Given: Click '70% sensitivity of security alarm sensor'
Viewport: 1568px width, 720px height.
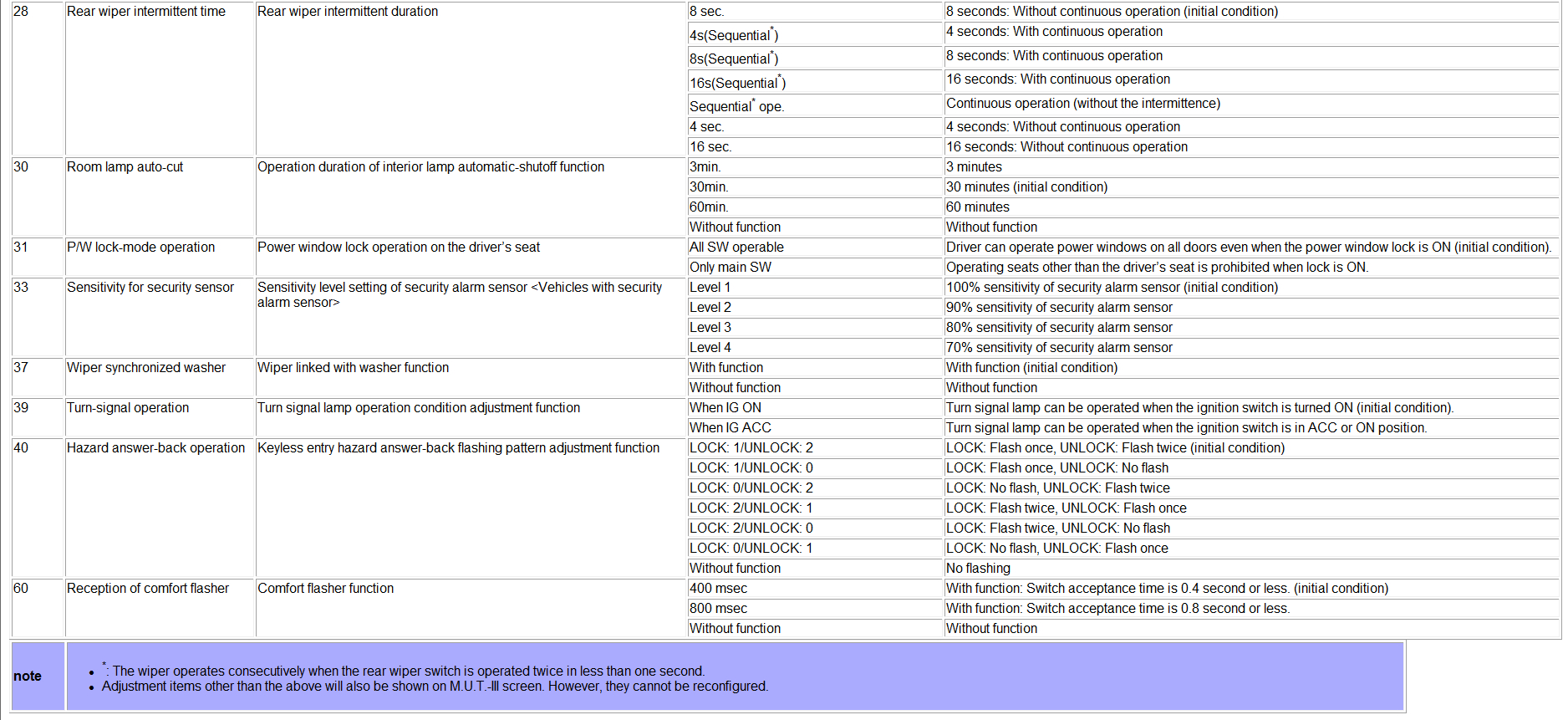Looking at the screenshot, I should click(1059, 348).
